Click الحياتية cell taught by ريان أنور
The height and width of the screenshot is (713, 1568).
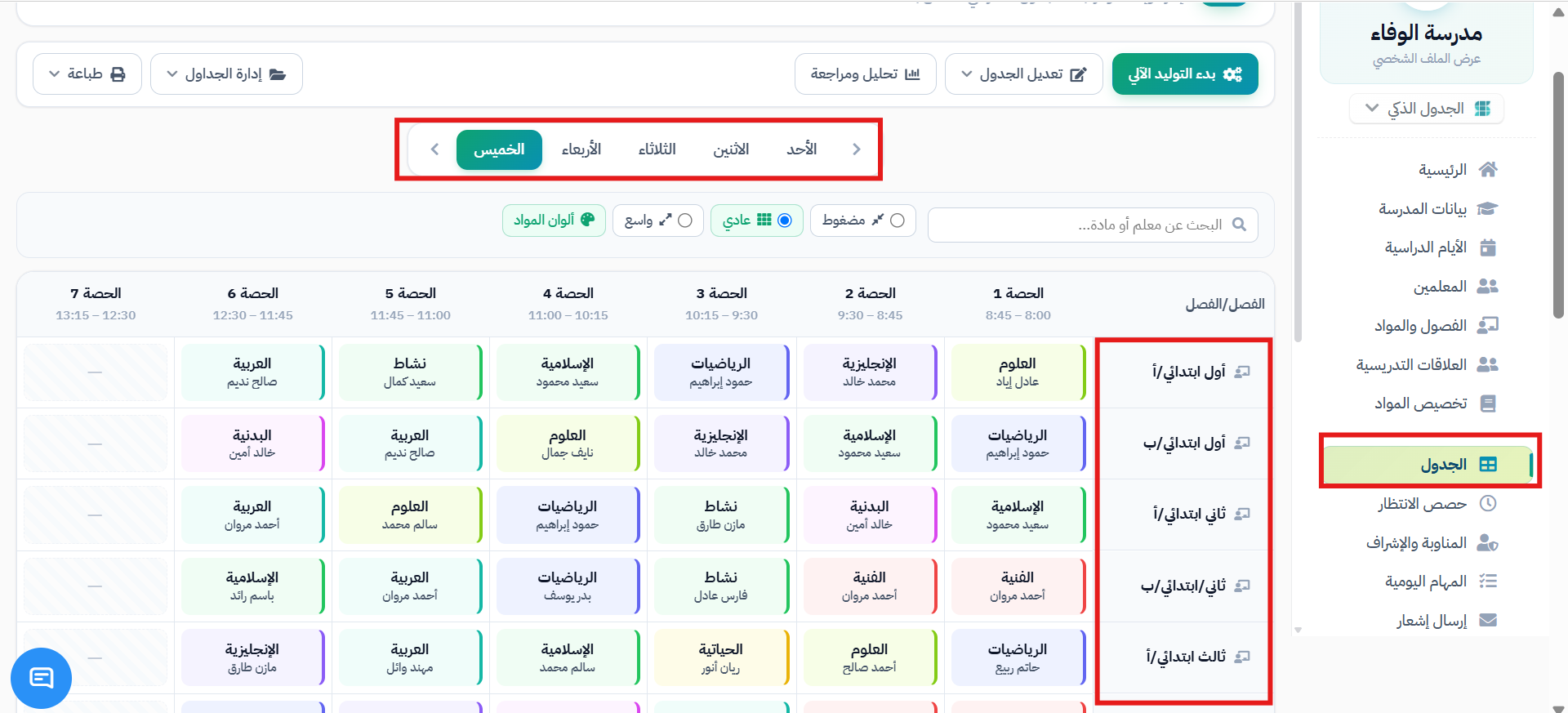click(x=722, y=657)
